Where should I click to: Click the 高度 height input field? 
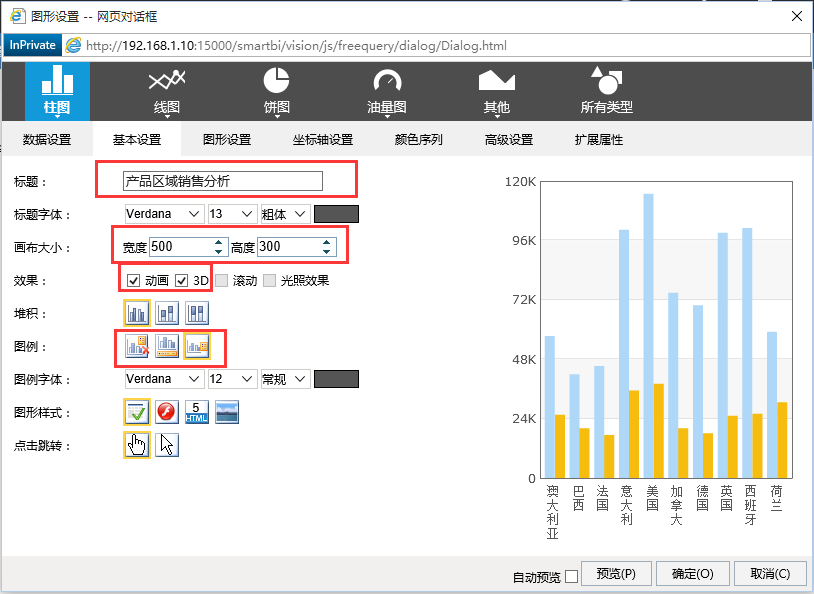tap(297, 247)
